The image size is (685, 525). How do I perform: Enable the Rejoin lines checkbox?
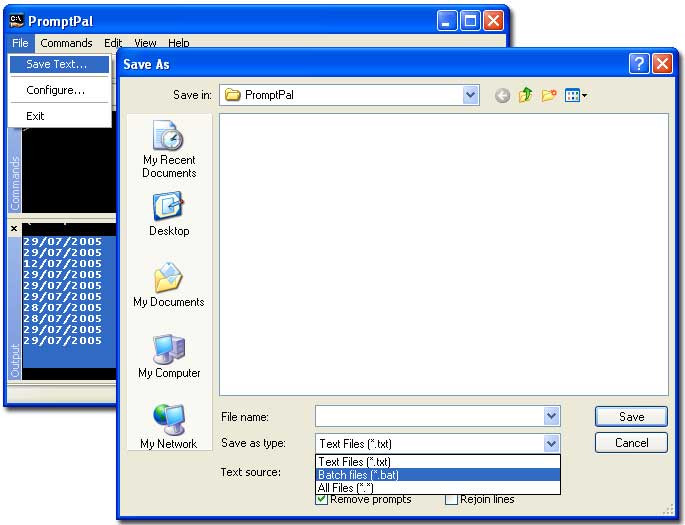coord(452,499)
